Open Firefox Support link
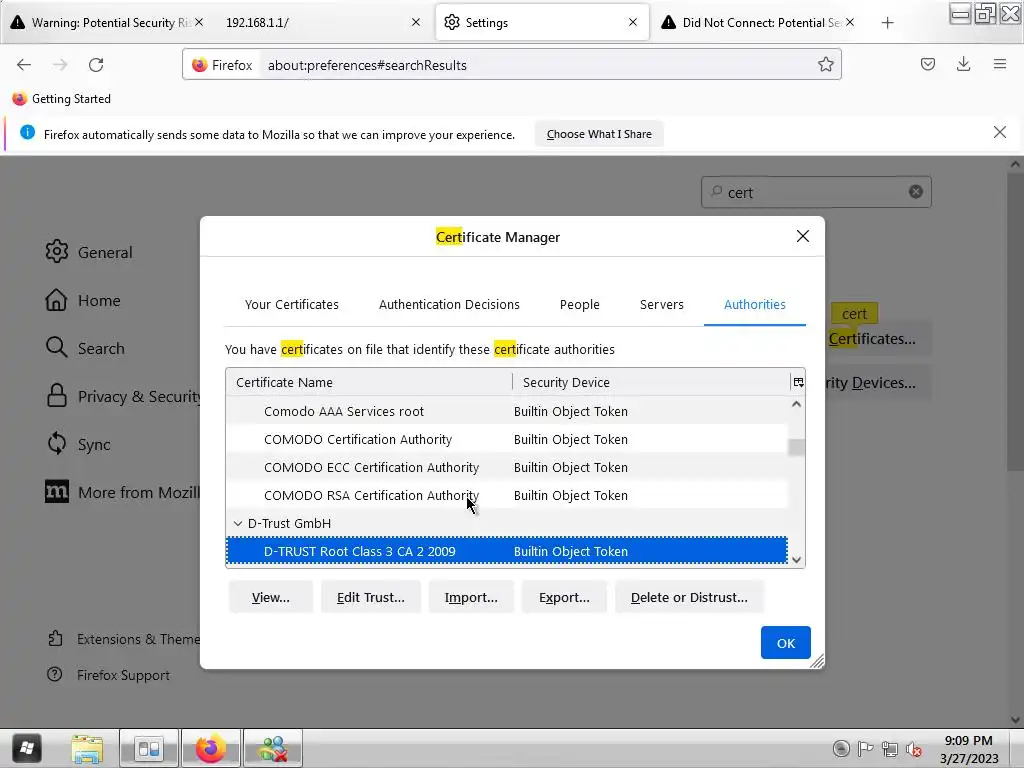Viewport: 1024px width, 768px height. point(108,675)
